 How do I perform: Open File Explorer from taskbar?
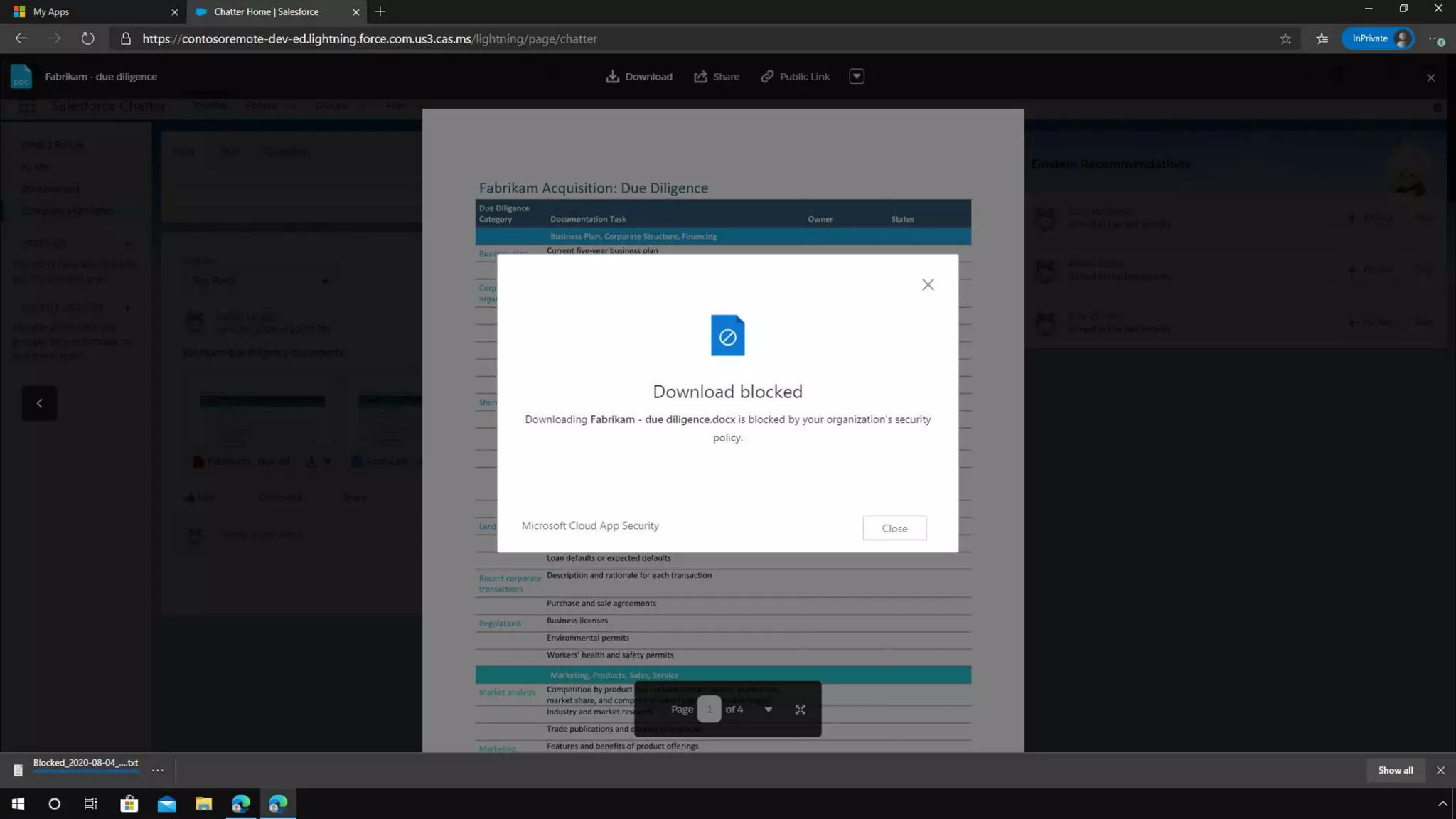click(204, 803)
